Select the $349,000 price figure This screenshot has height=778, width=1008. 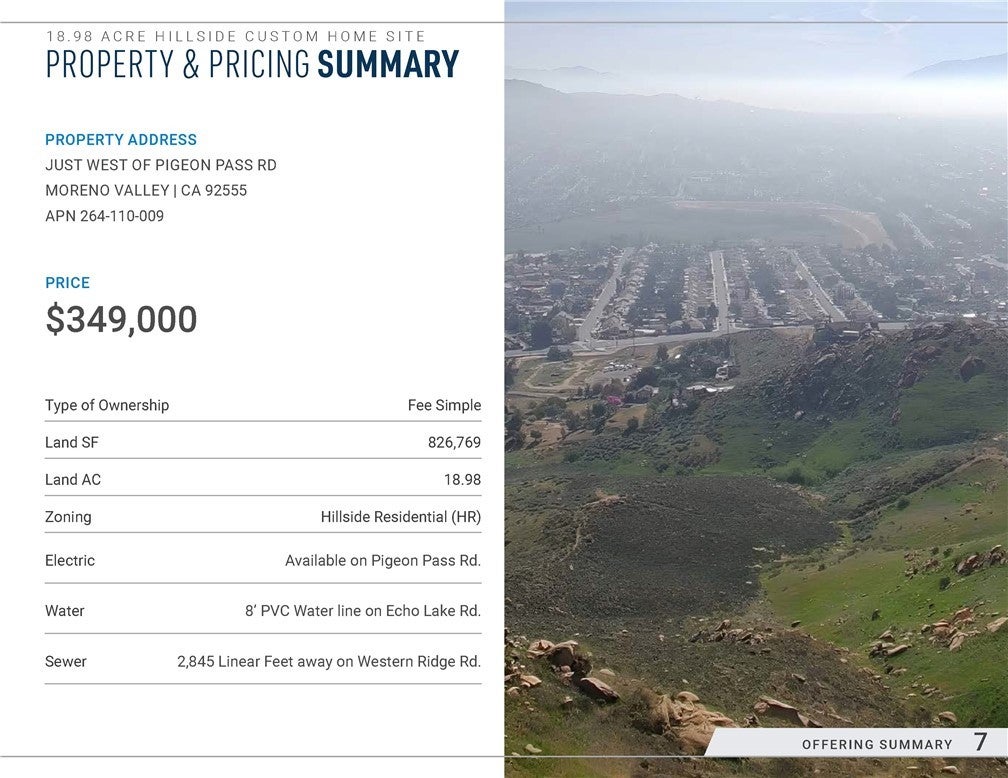point(122,320)
